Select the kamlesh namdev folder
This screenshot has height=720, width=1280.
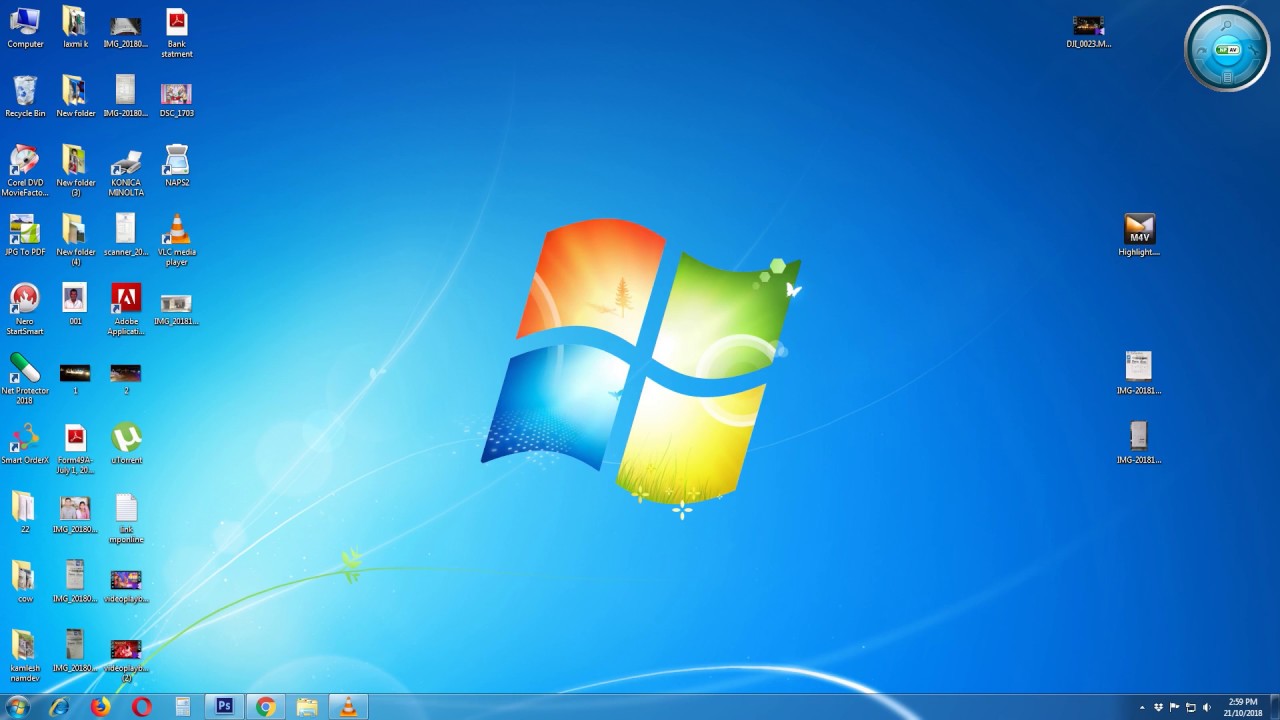pyautogui.click(x=25, y=656)
